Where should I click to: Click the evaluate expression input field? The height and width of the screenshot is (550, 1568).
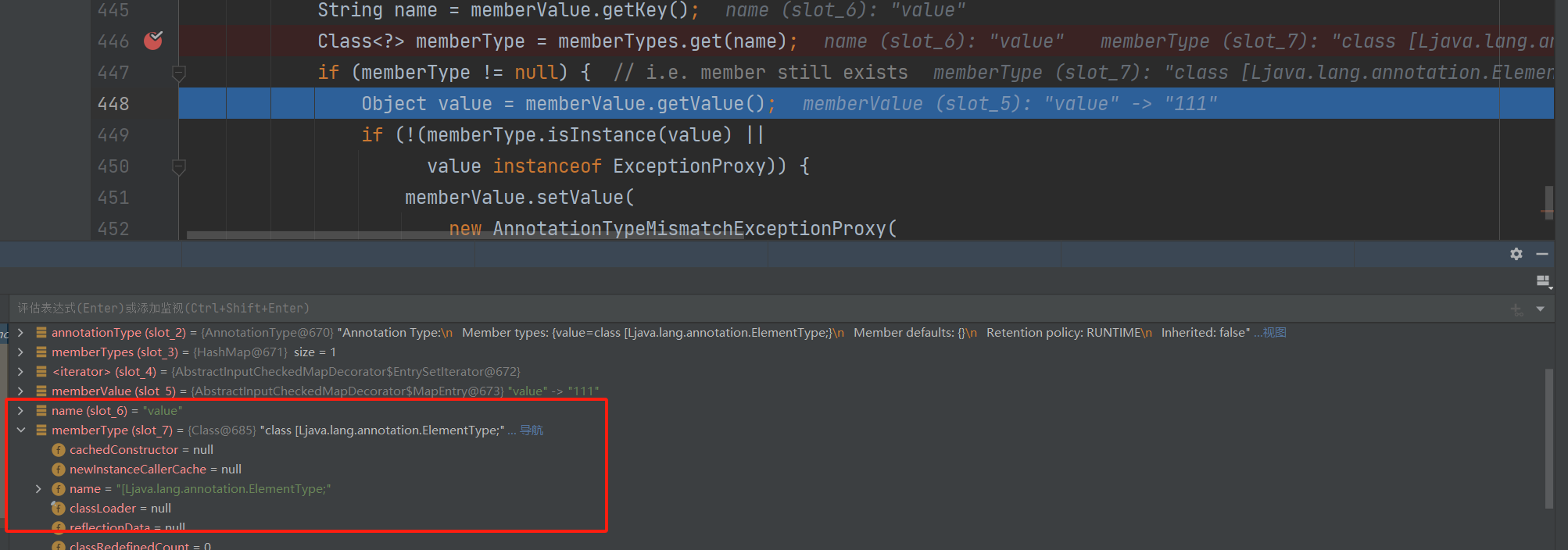tap(703, 309)
